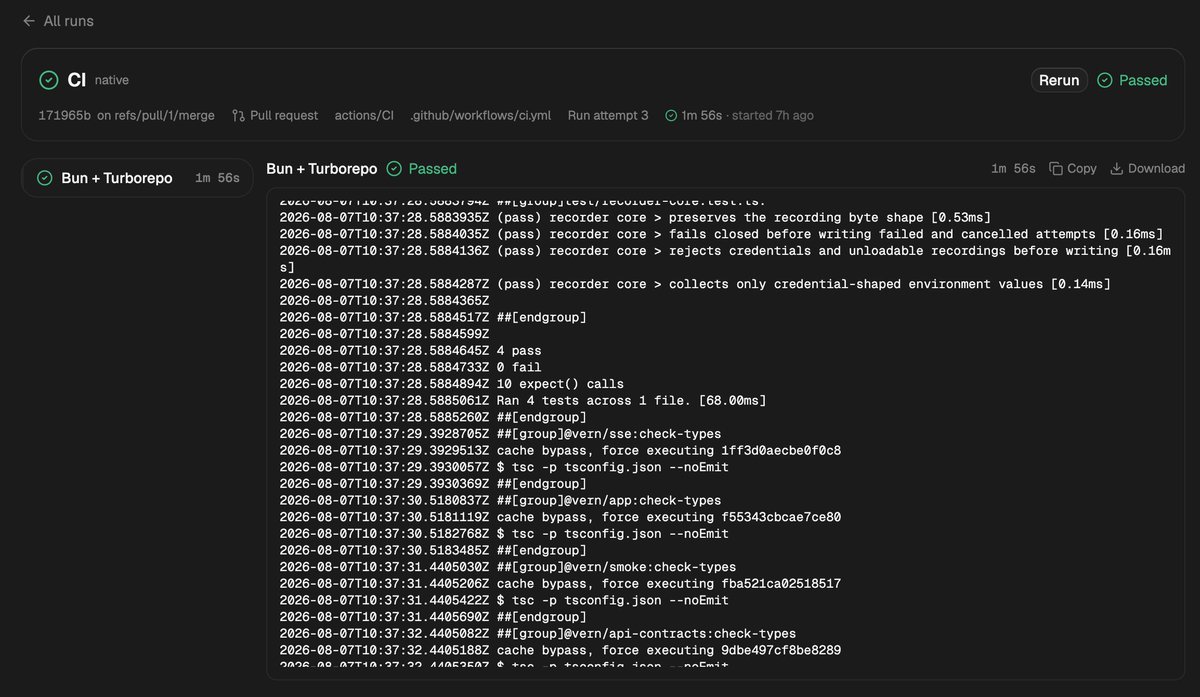
Task: Click the check icon beside header Passed
Action: [1105, 80]
